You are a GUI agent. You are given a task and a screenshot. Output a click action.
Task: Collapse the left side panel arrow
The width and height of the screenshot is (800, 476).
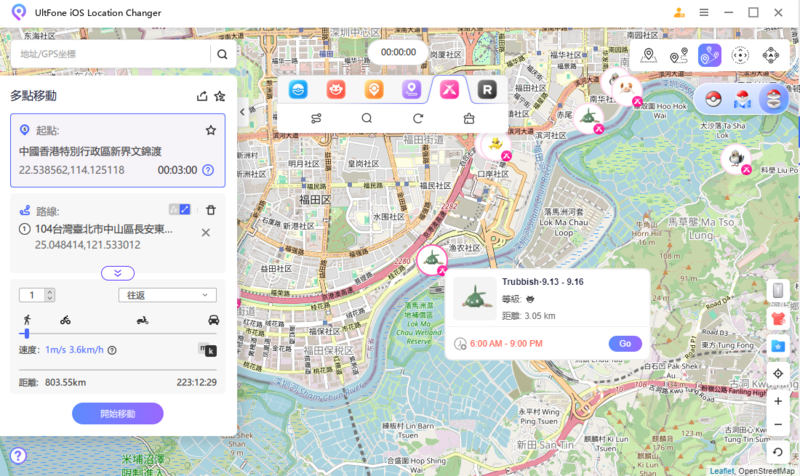[242, 112]
